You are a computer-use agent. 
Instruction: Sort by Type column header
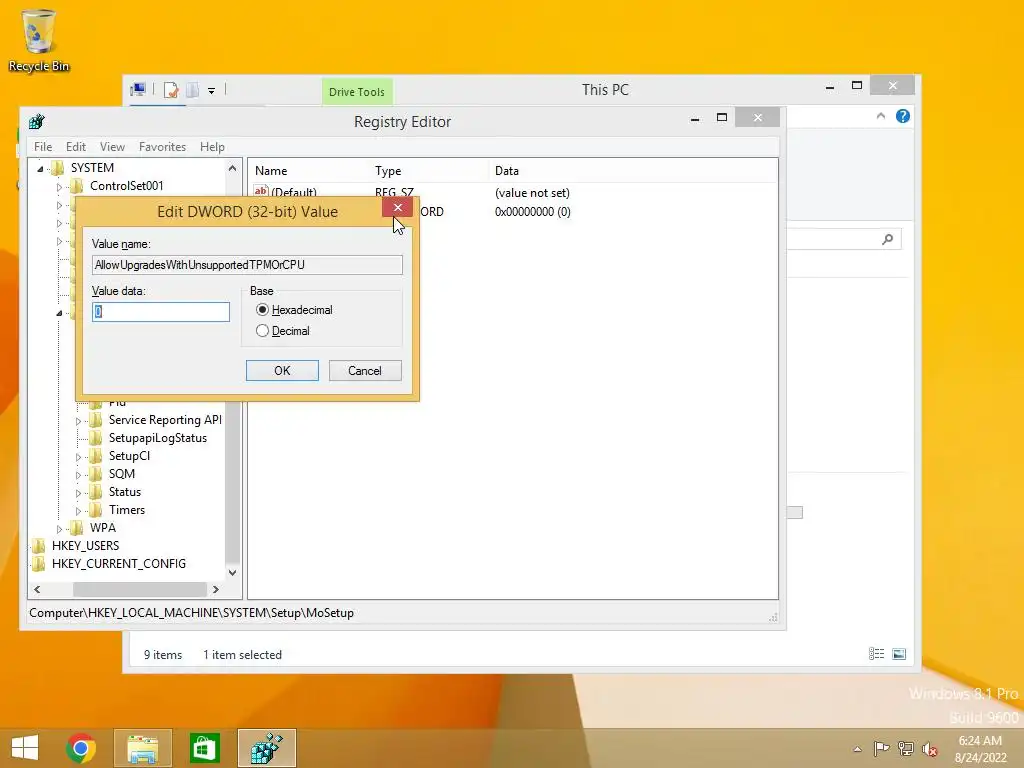(x=388, y=170)
